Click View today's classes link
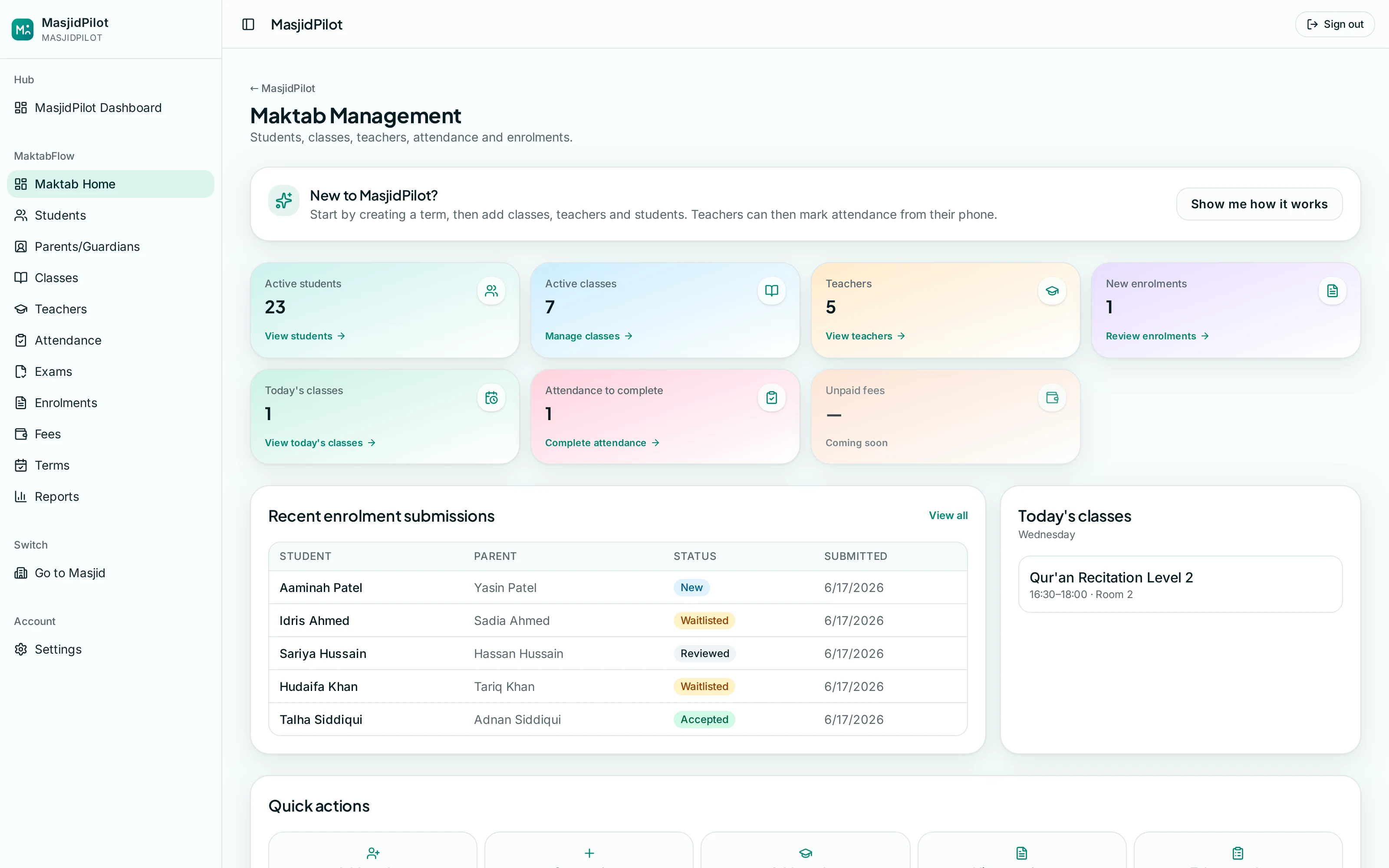This screenshot has height=868, width=1389. tap(320, 443)
